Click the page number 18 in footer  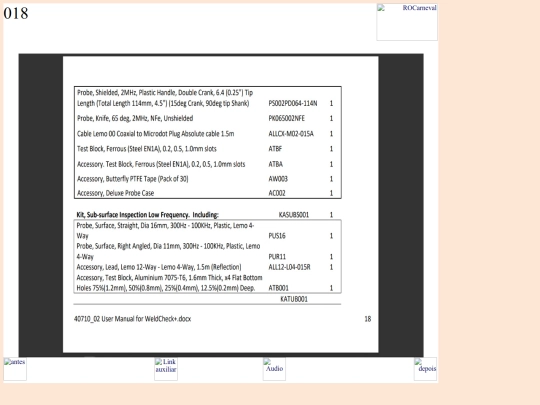(x=368, y=319)
